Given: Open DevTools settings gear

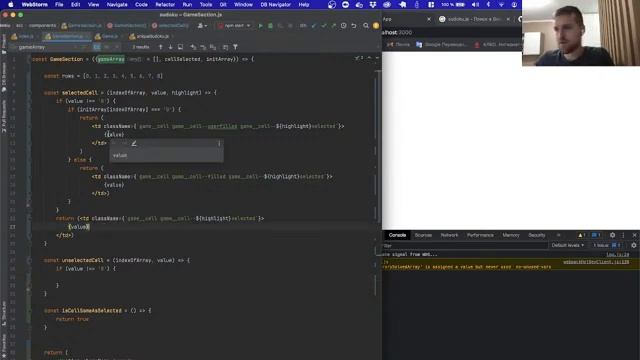Looking at the screenshot, I should coord(612,235).
